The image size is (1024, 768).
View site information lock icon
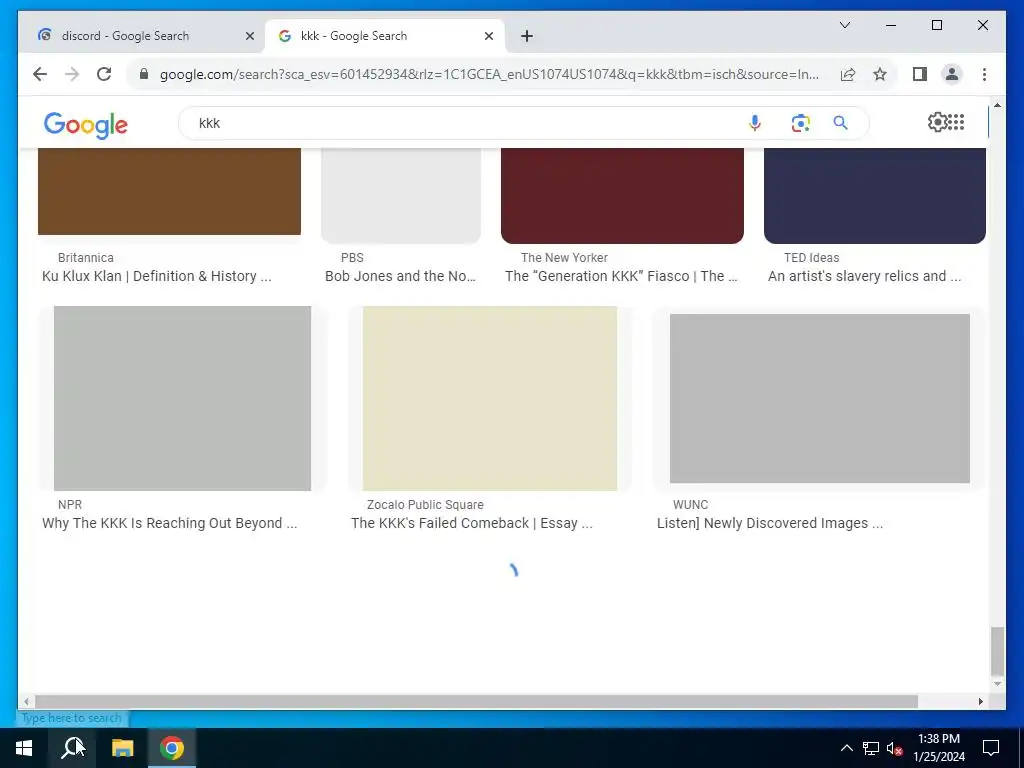coord(144,74)
